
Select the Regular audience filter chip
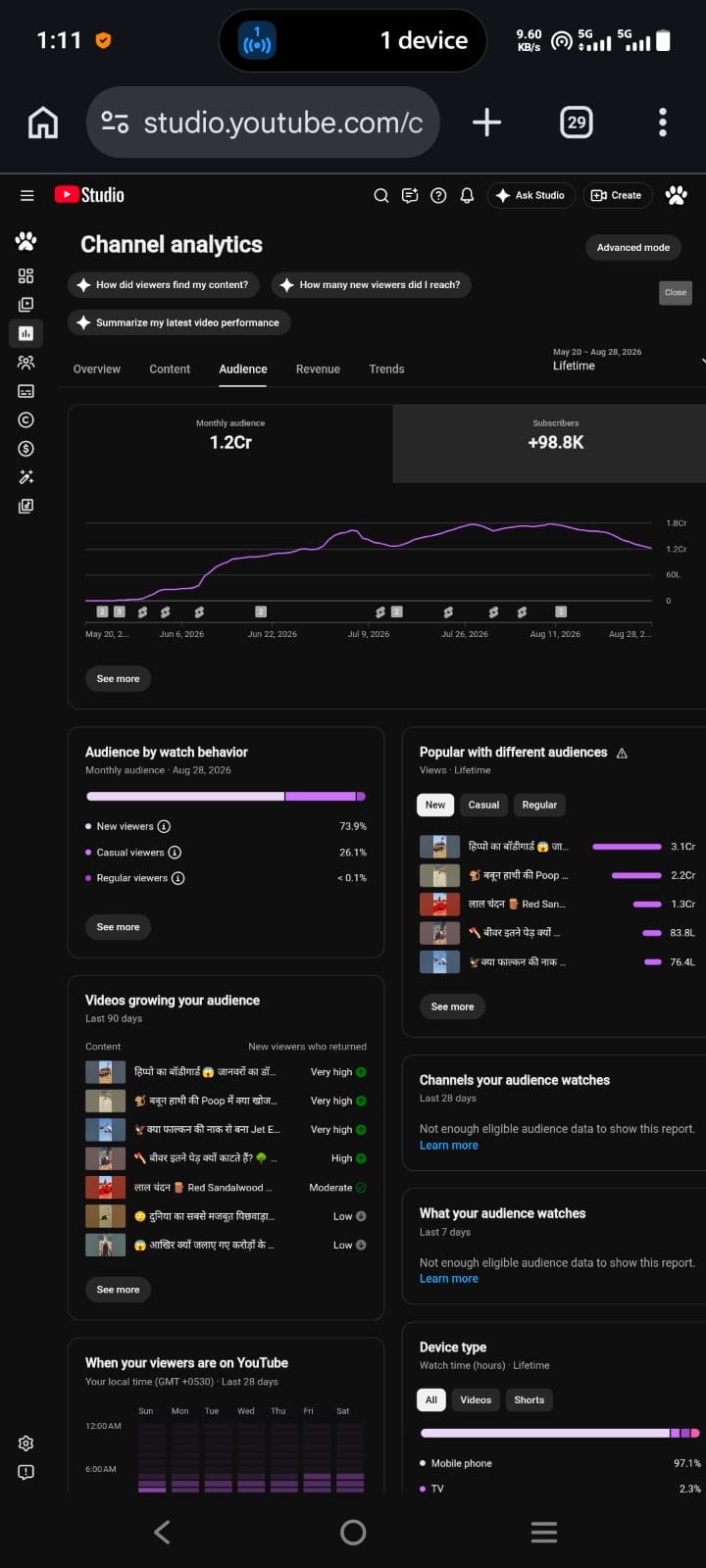coord(539,805)
